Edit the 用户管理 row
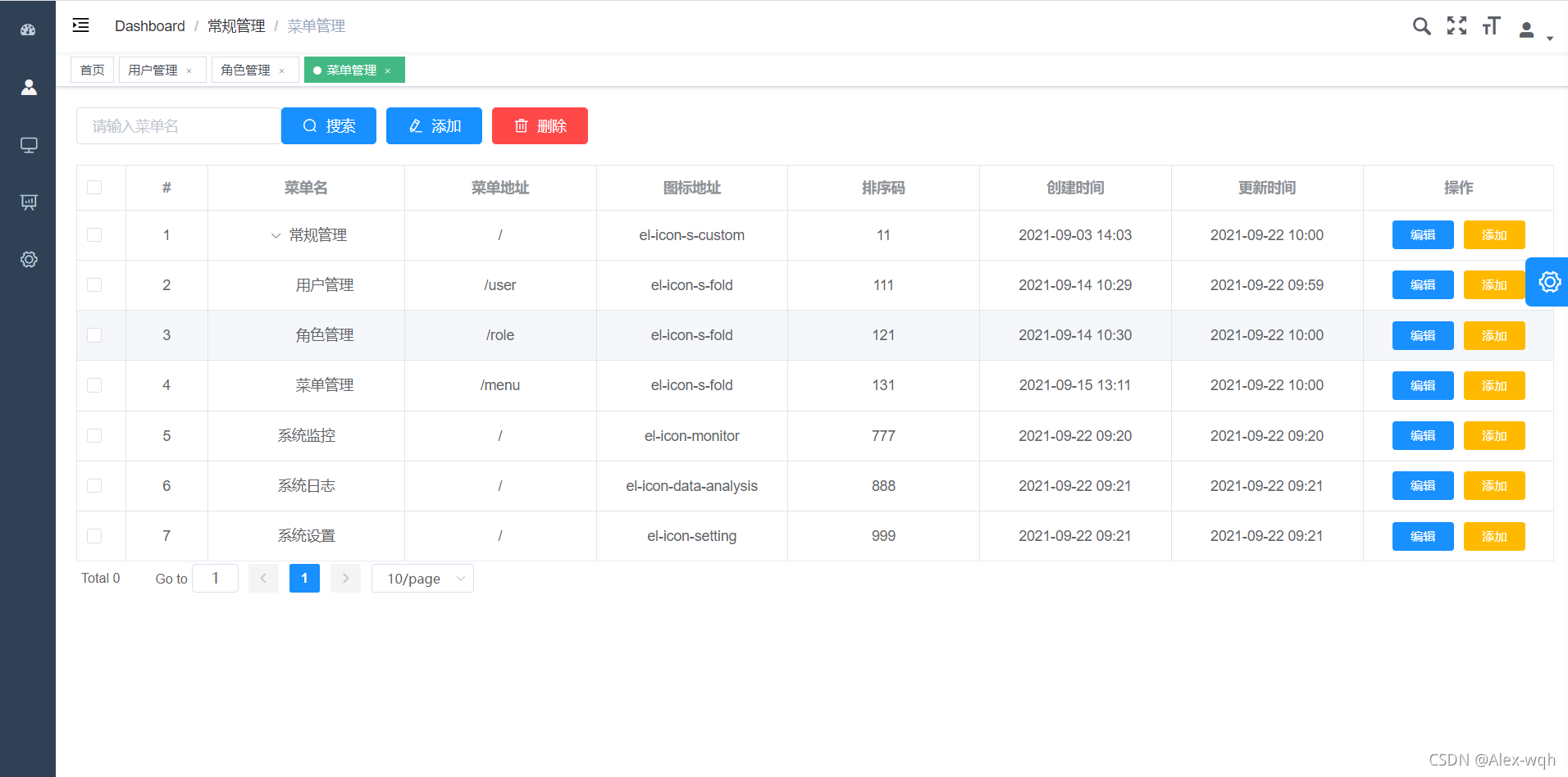 pos(1423,285)
